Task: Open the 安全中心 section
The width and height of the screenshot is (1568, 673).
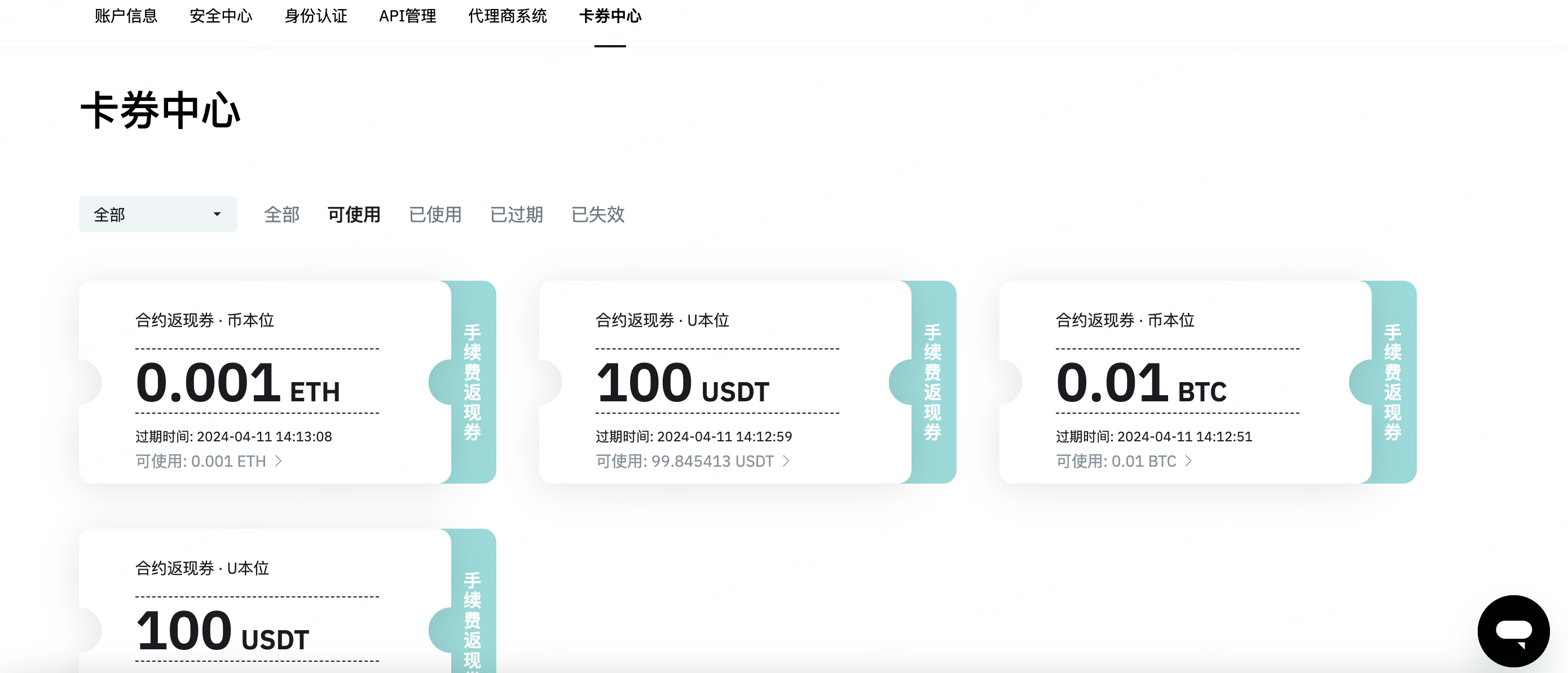Action: pos(222,16)
